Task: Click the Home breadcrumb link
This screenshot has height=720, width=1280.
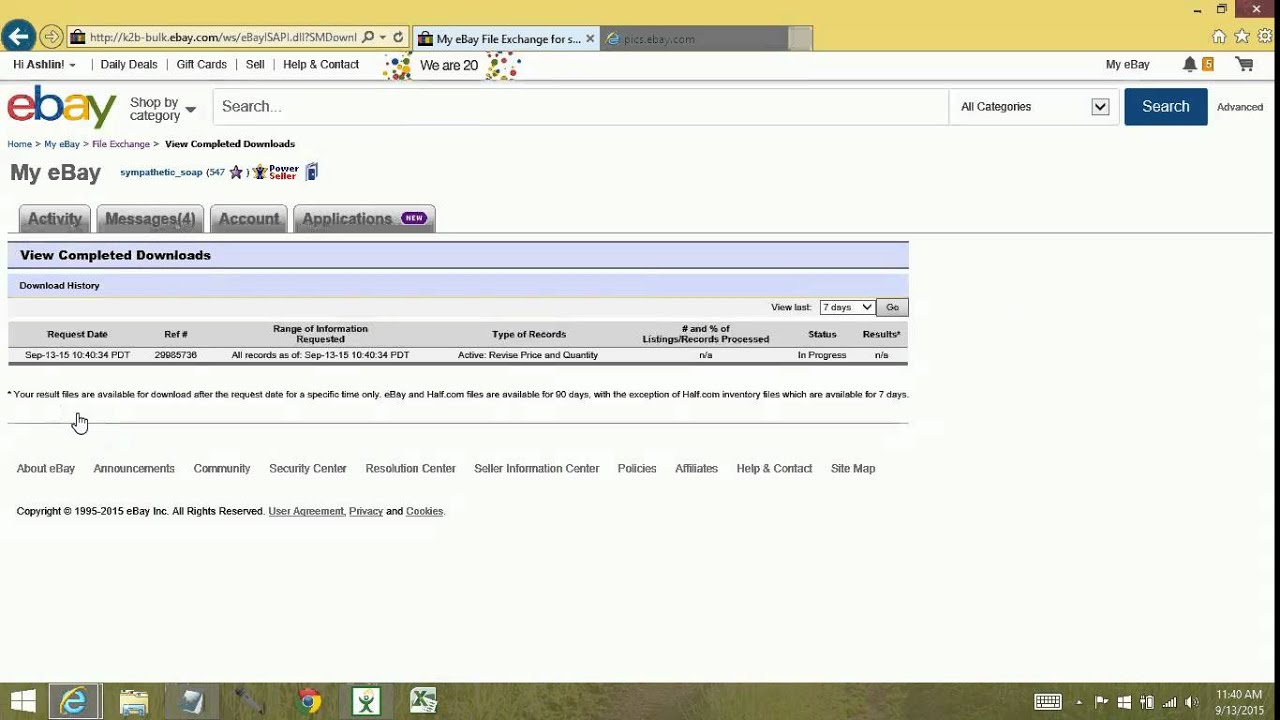Action: (x=20, y=144)
